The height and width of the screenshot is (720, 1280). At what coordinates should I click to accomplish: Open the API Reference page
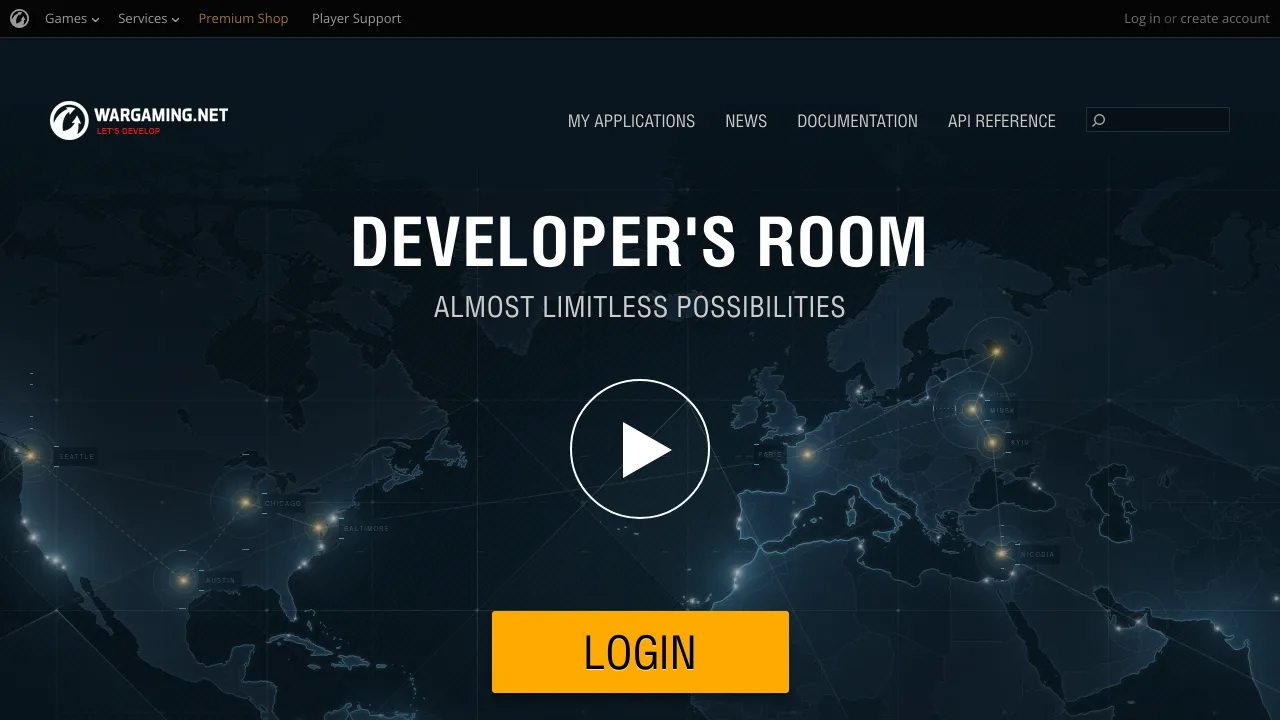pos(1002,121)
